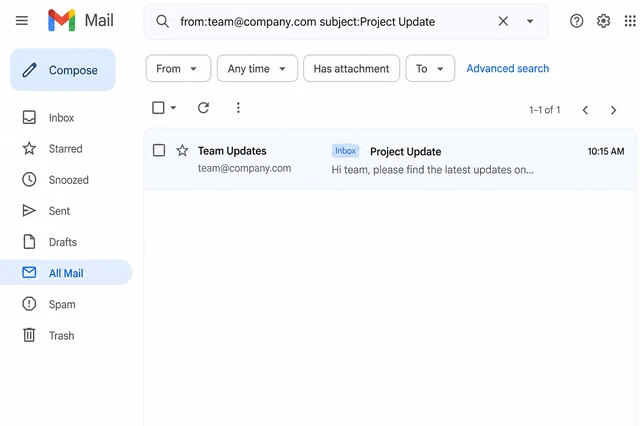Open the Any time filter dropdown
Image resolution: width=640 pixels, height=426 pixels.
click(257, 69)
